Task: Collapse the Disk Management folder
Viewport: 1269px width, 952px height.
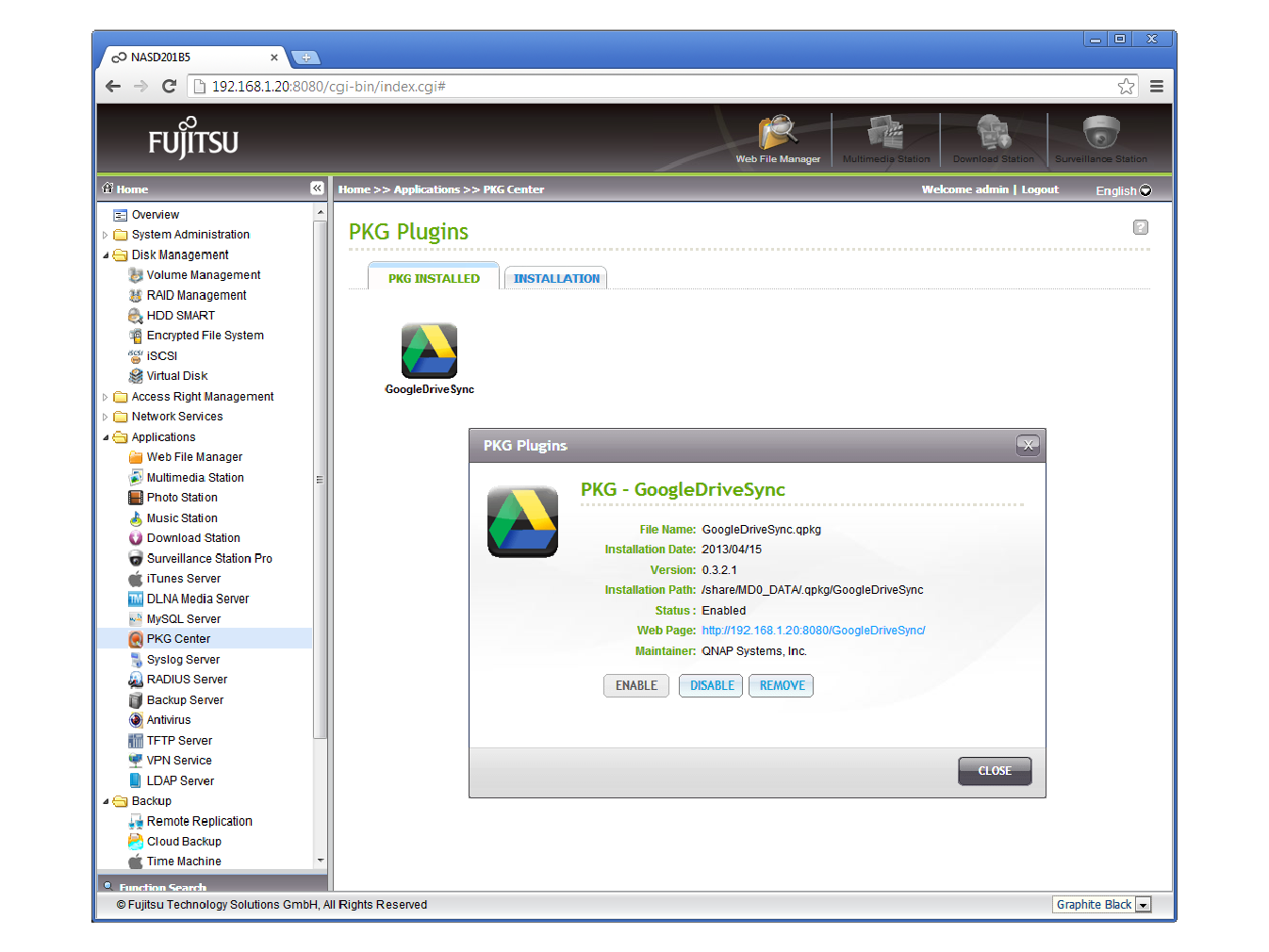Action: point(106,255)
